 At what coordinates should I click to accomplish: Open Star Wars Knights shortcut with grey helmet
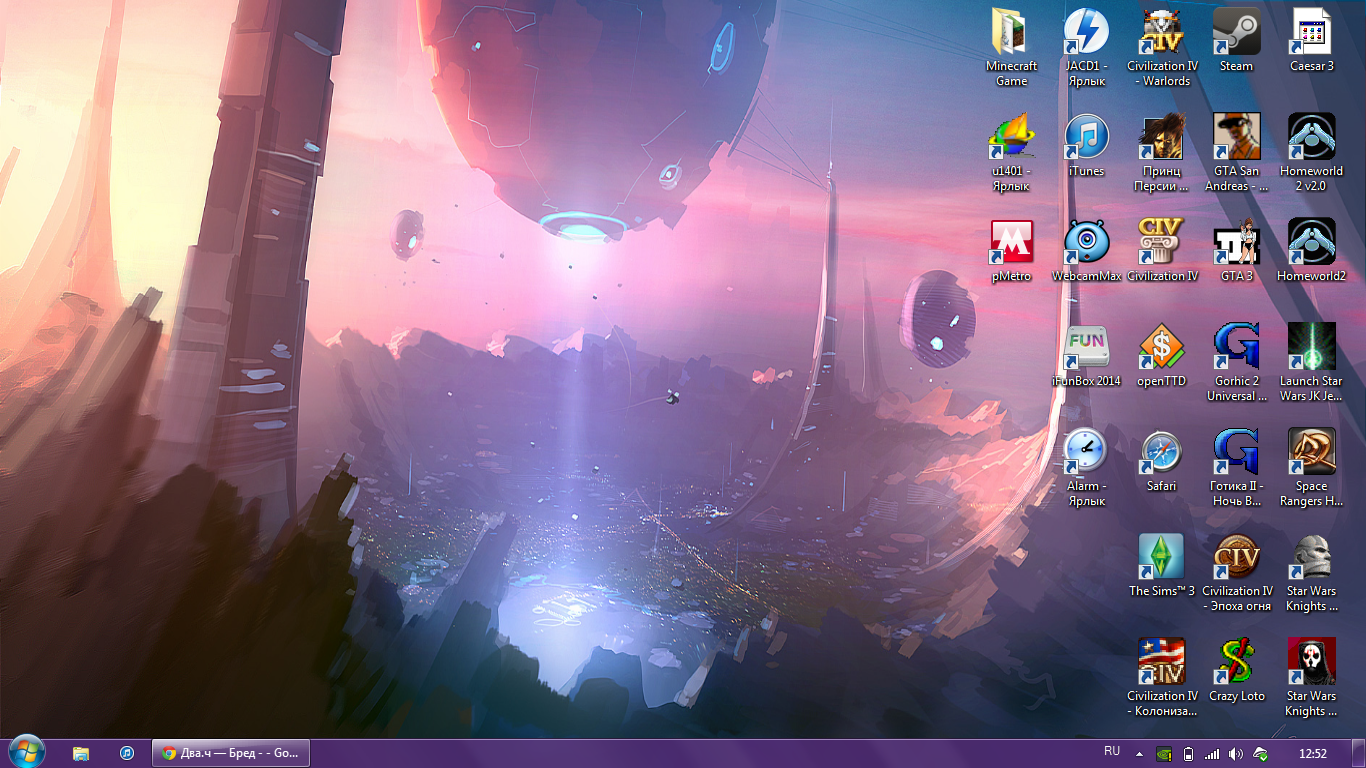click(x=1311, y=572)
